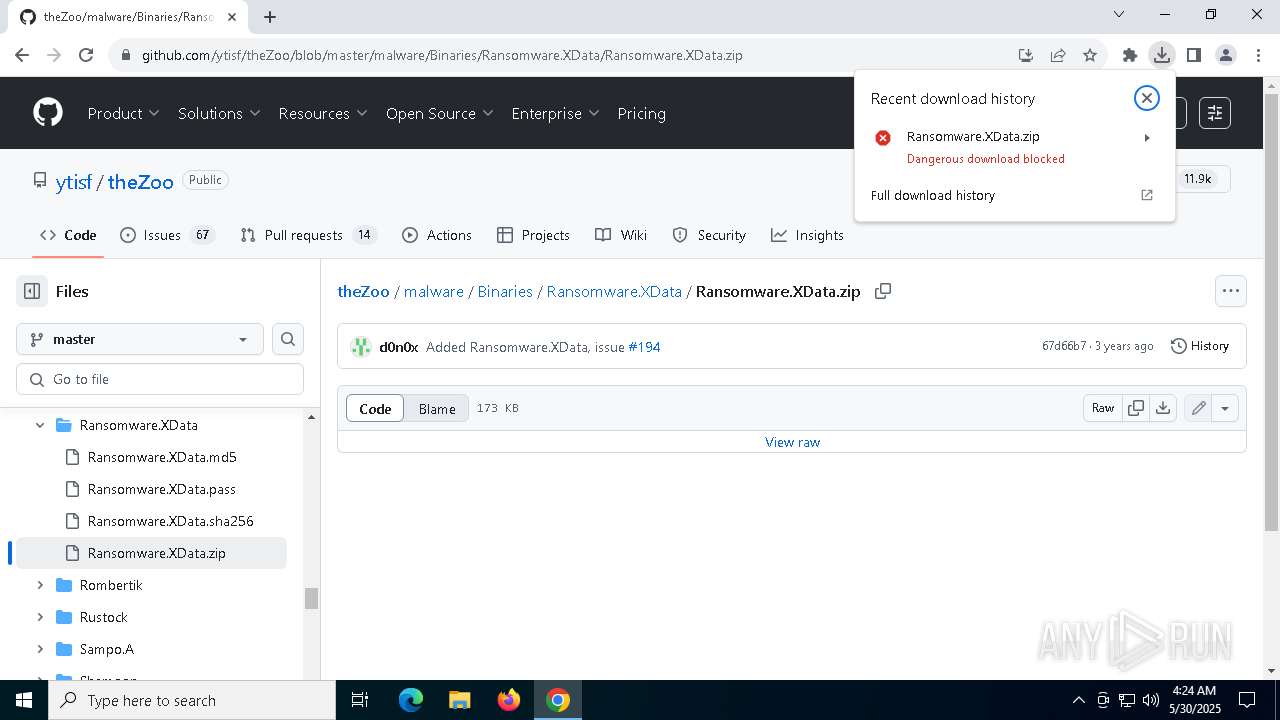This screenshot has width=1280, height=720.
Task: Open the Open Source menu
Action: (x=440, y=113)
